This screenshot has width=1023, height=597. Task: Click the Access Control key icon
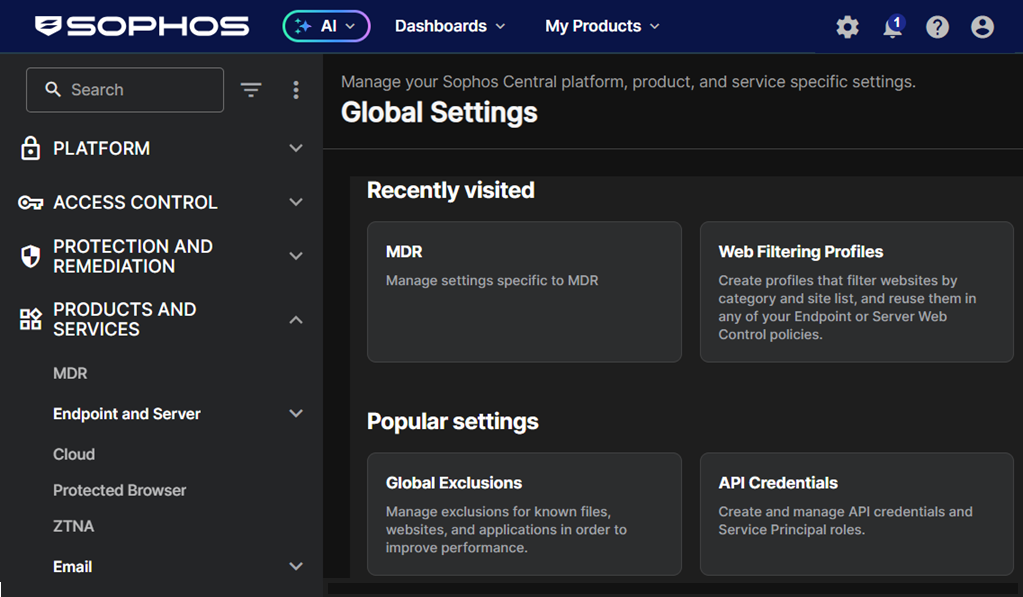(30, 203)
